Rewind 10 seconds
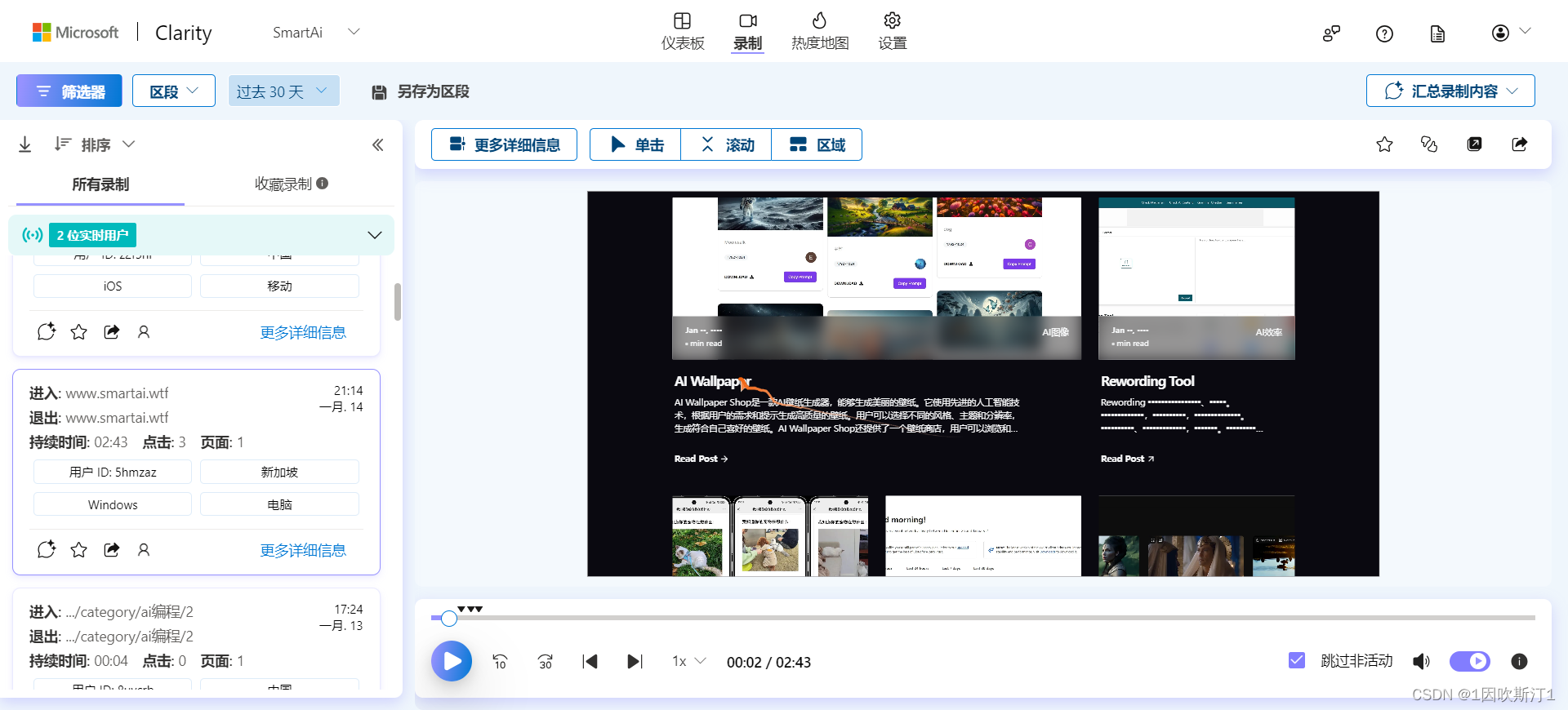 (501, 662)
